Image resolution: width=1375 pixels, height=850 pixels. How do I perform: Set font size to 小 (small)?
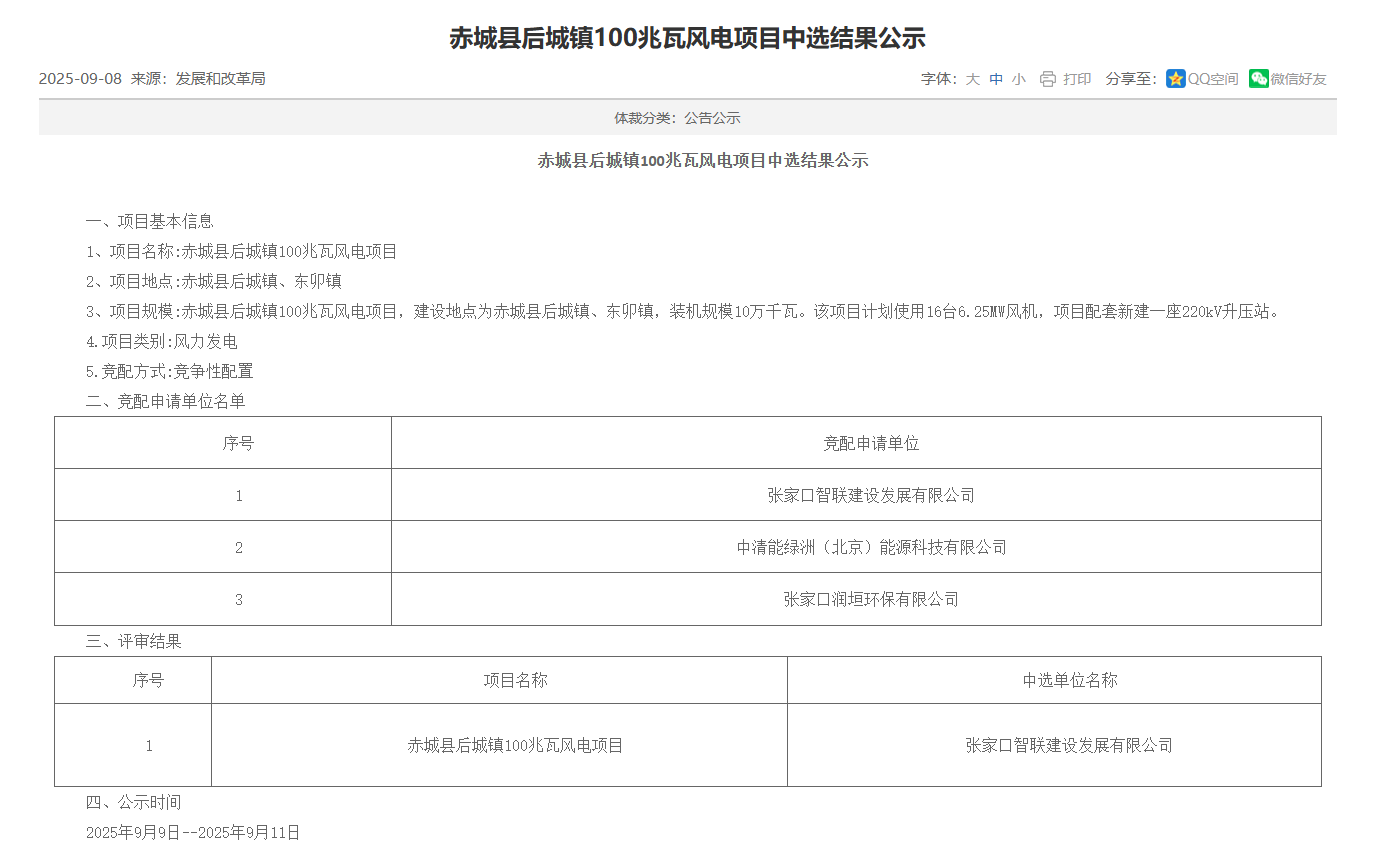pos(1018,79)
